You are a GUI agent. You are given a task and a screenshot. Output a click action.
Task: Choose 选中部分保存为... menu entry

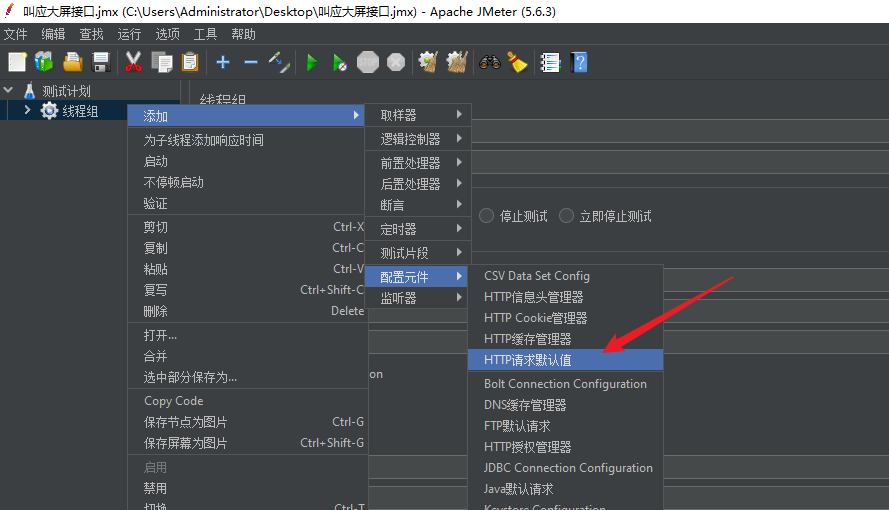pyautogui.click(x=246, y=377)
